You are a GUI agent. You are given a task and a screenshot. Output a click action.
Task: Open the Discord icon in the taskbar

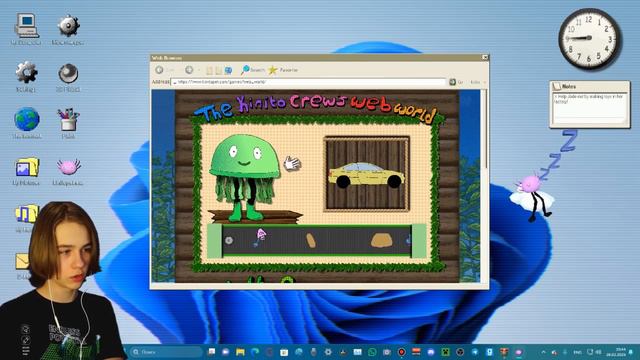(x=431, y=352)
